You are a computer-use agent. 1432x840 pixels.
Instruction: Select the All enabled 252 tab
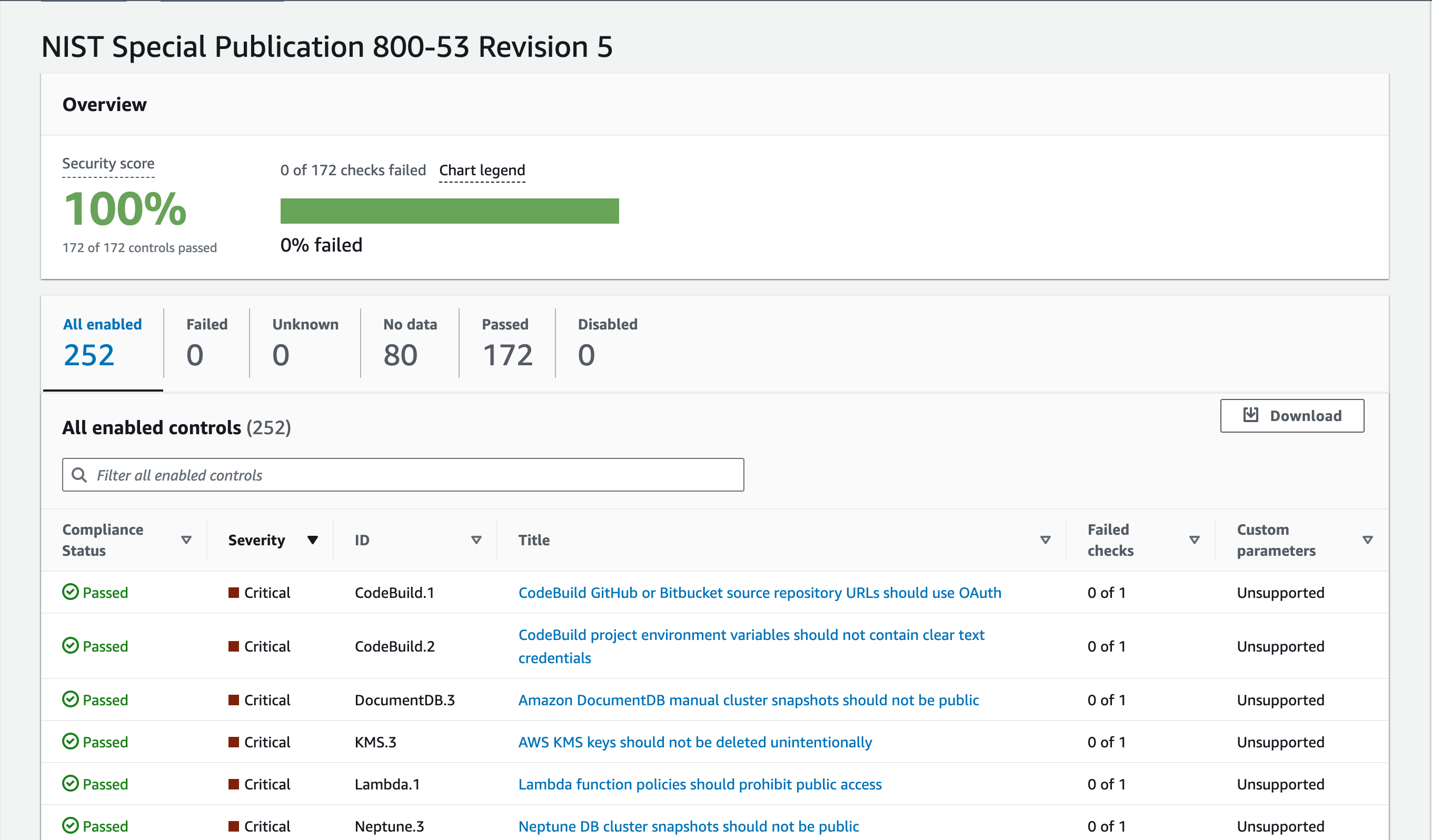[x=103, y=344]
